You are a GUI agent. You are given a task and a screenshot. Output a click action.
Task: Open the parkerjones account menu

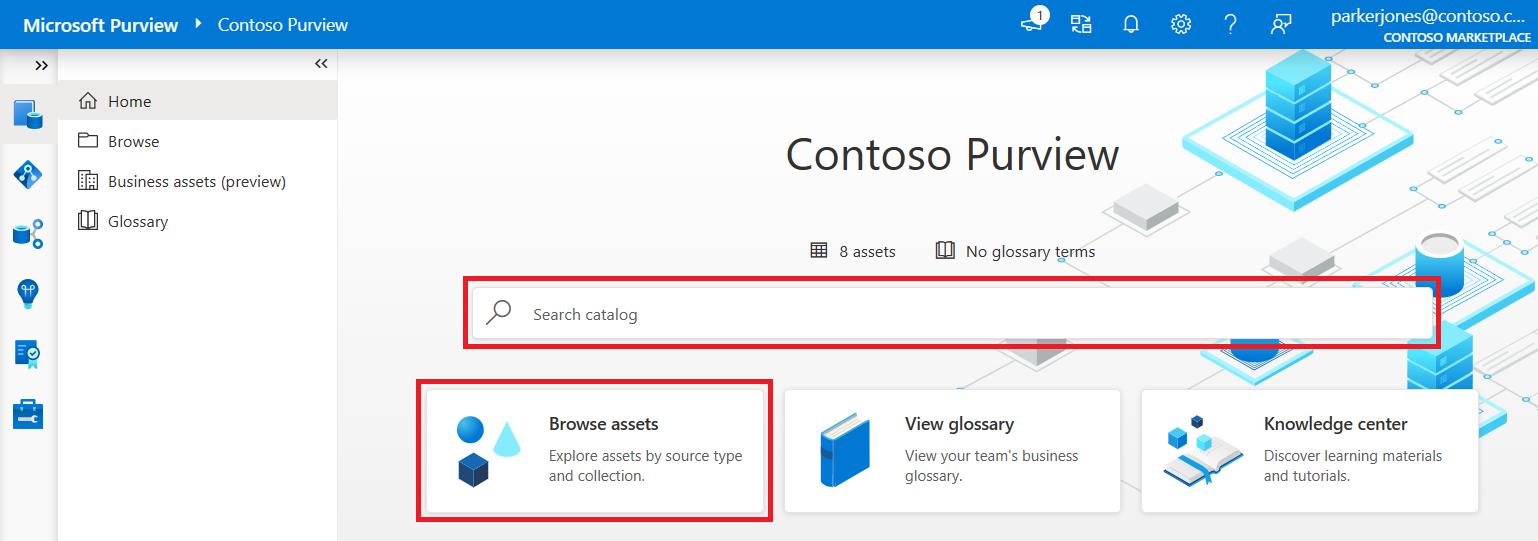coord(1430,24)
